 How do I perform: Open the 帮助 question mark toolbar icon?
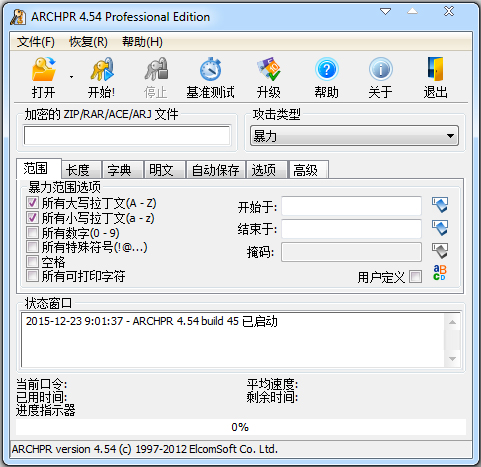pyautogui.click(x=327, y=69)
